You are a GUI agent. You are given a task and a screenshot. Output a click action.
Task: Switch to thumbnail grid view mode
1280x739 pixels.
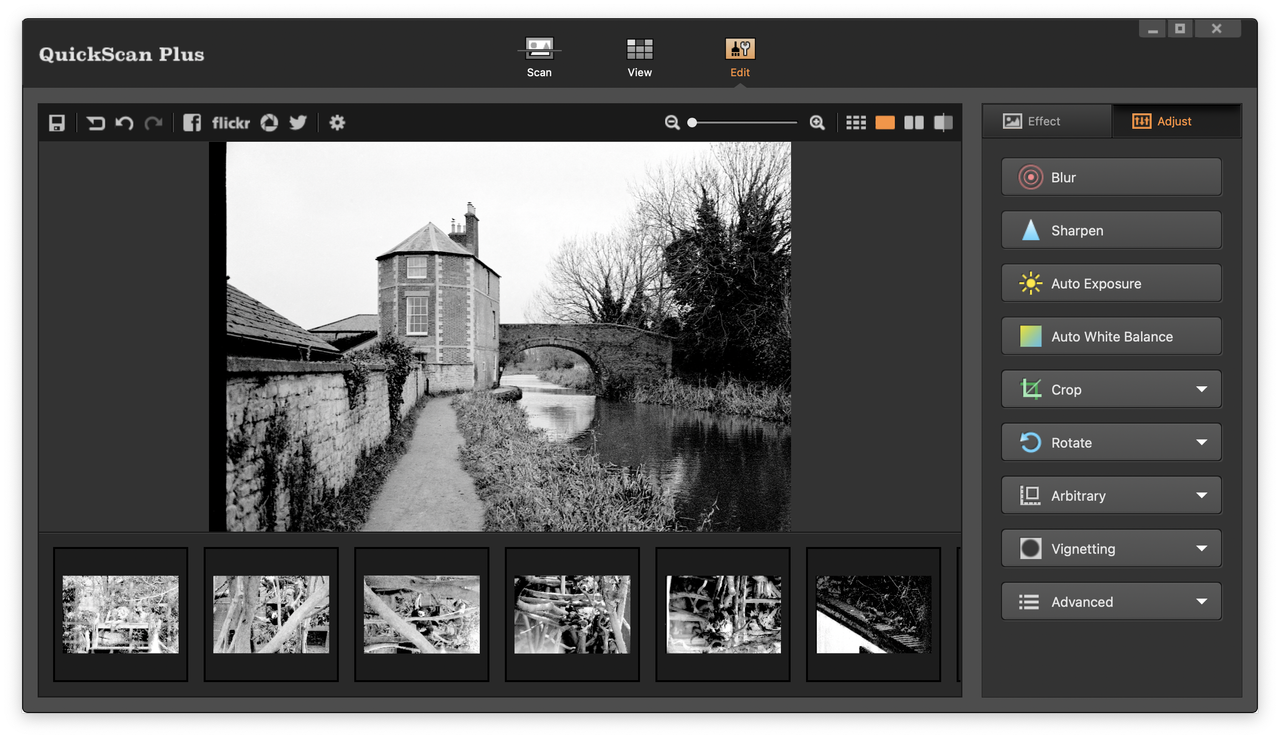tap(856, 122)
